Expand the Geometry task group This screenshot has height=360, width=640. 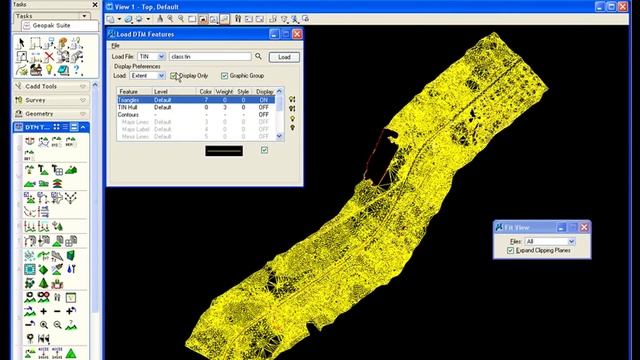(83, 113)
